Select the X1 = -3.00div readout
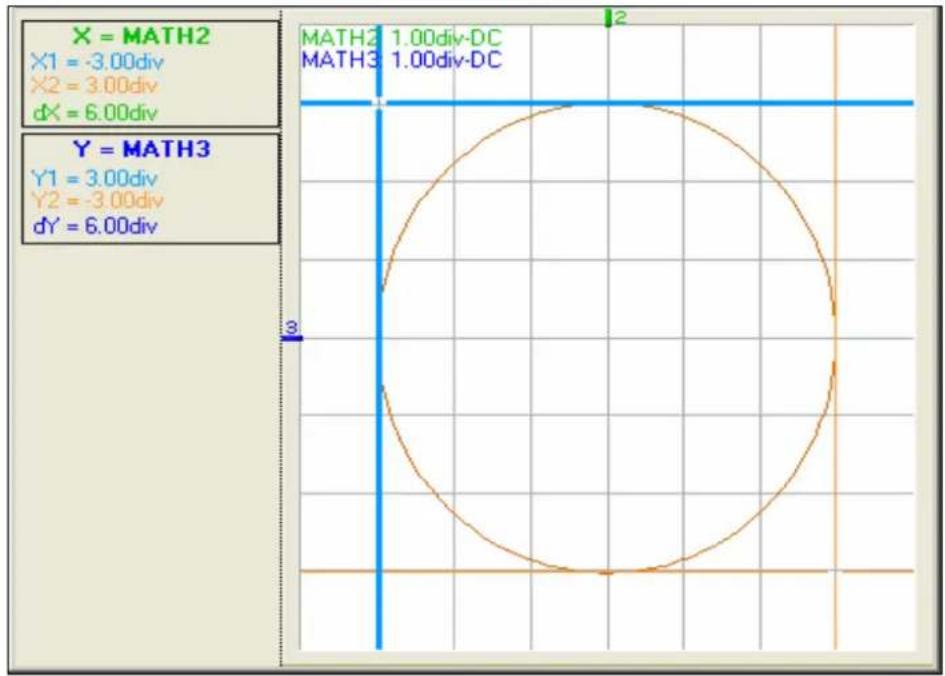Viewport: 945px width, 676px height. click(x=96, y=61)
